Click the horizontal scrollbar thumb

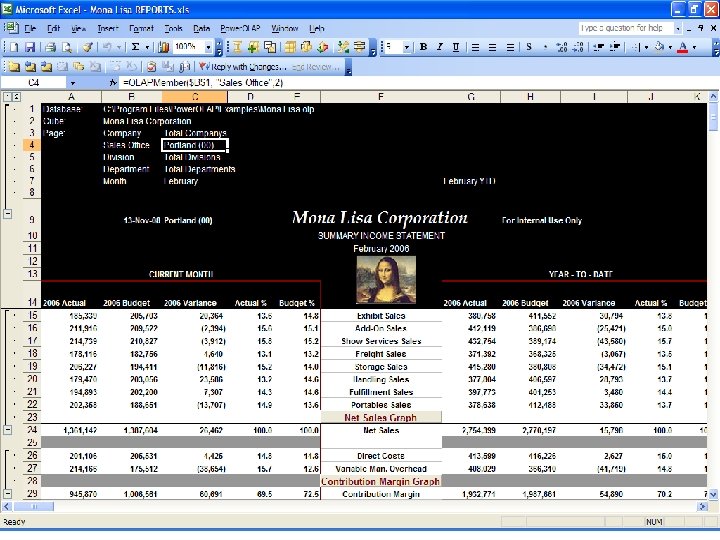(34, 506)
